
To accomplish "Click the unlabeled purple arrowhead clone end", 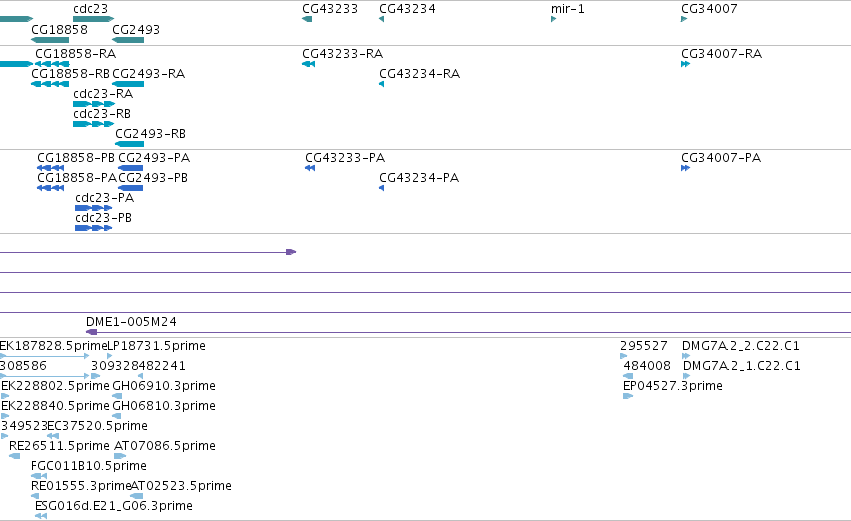I will [x=291, y=252].
